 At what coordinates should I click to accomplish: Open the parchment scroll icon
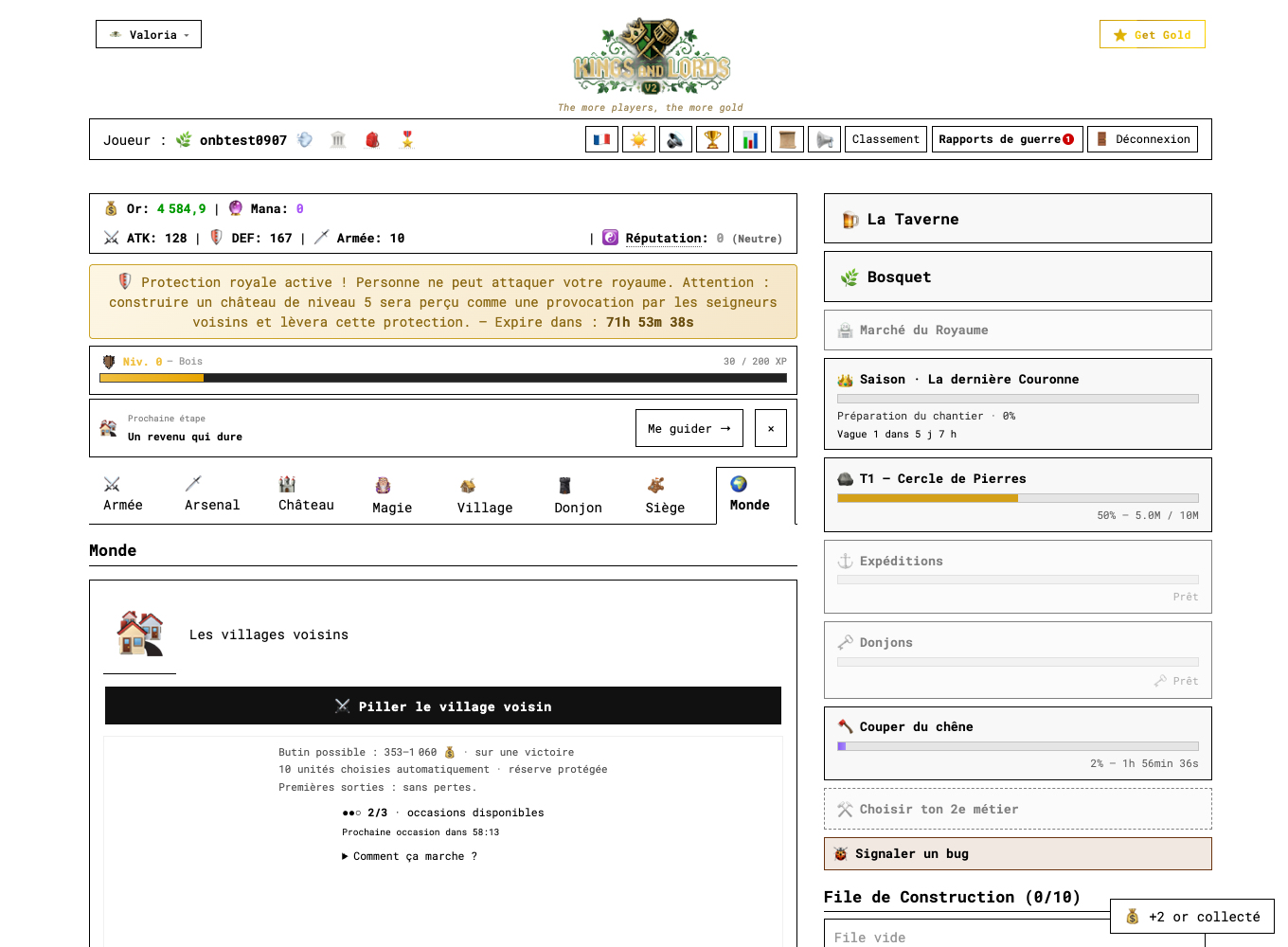click(787, 139)
